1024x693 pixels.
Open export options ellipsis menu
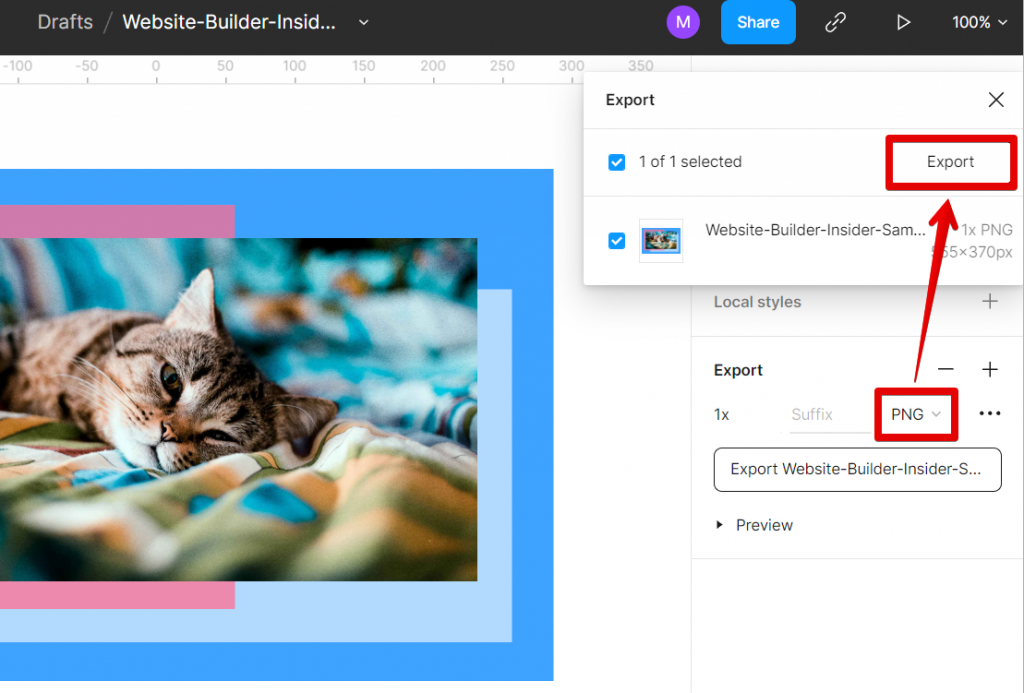[990, 413]
